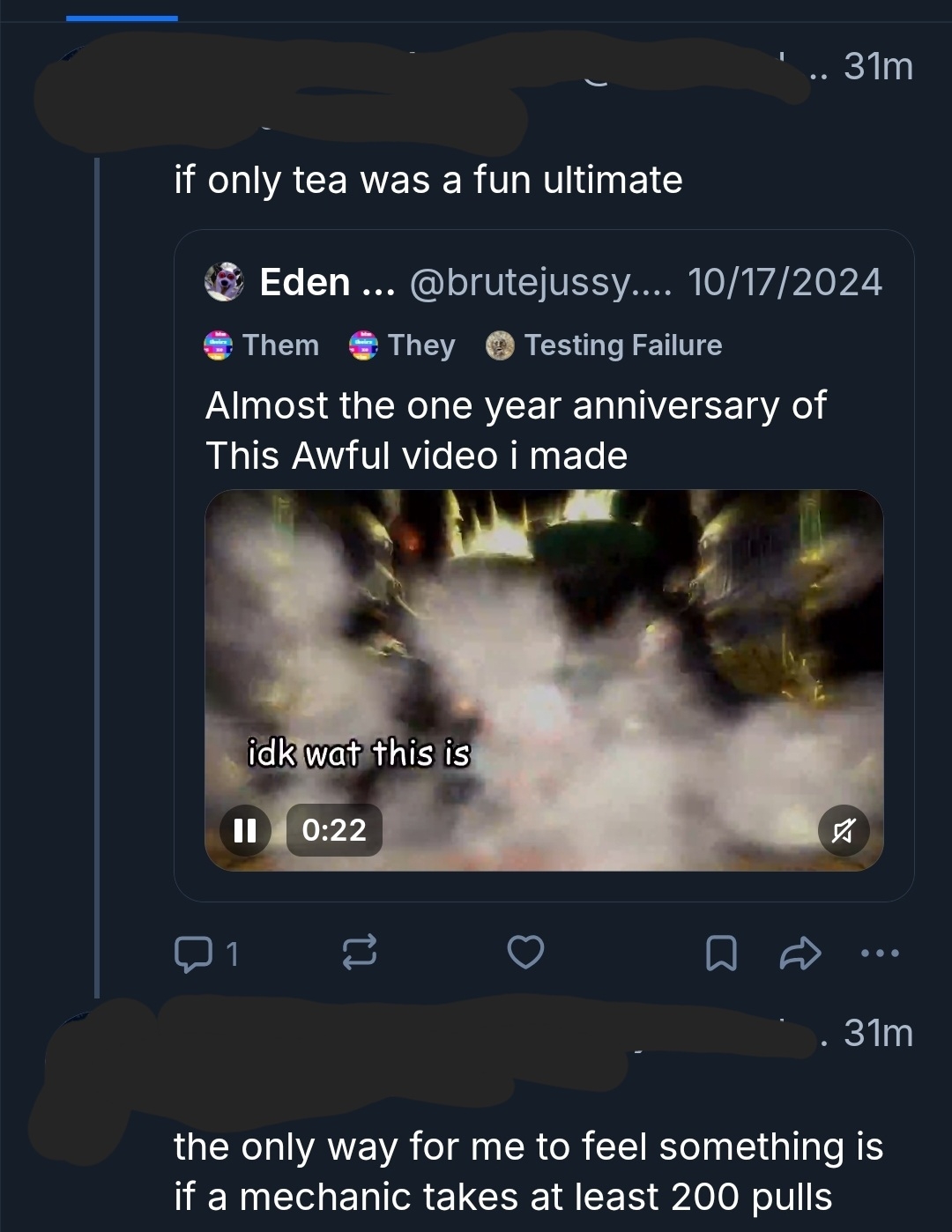Open the "if only tea" post text

[x=428, y=180]
